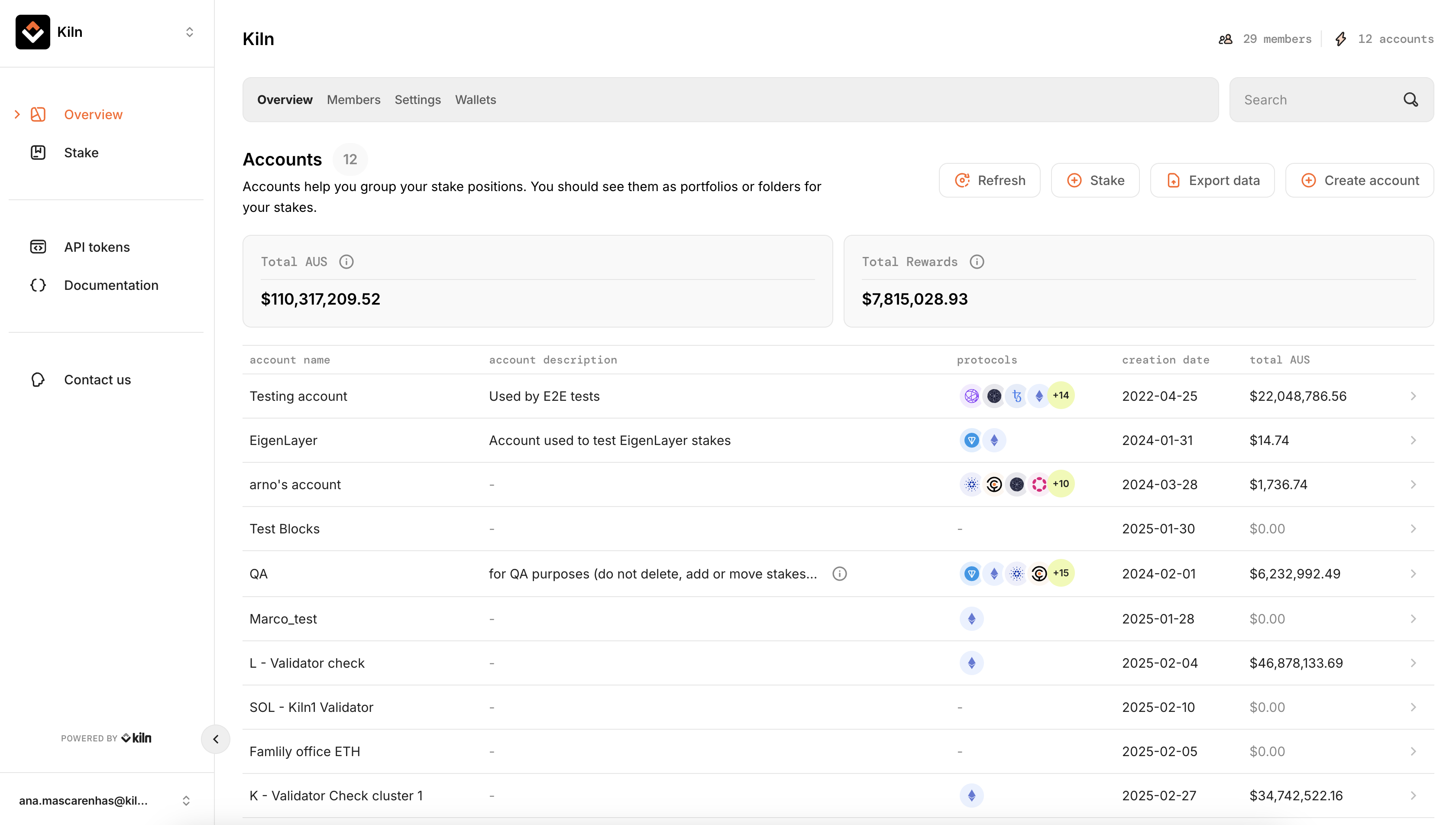This screenshot has height=825, width=1456.
Task: Collapse the sidebar using the arrow button
Action: coord(215,739)
